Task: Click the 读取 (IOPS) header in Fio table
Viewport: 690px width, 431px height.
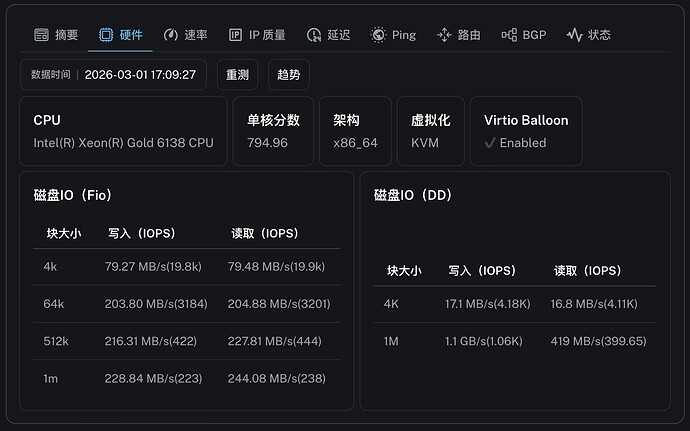Action: coord(265,233)
